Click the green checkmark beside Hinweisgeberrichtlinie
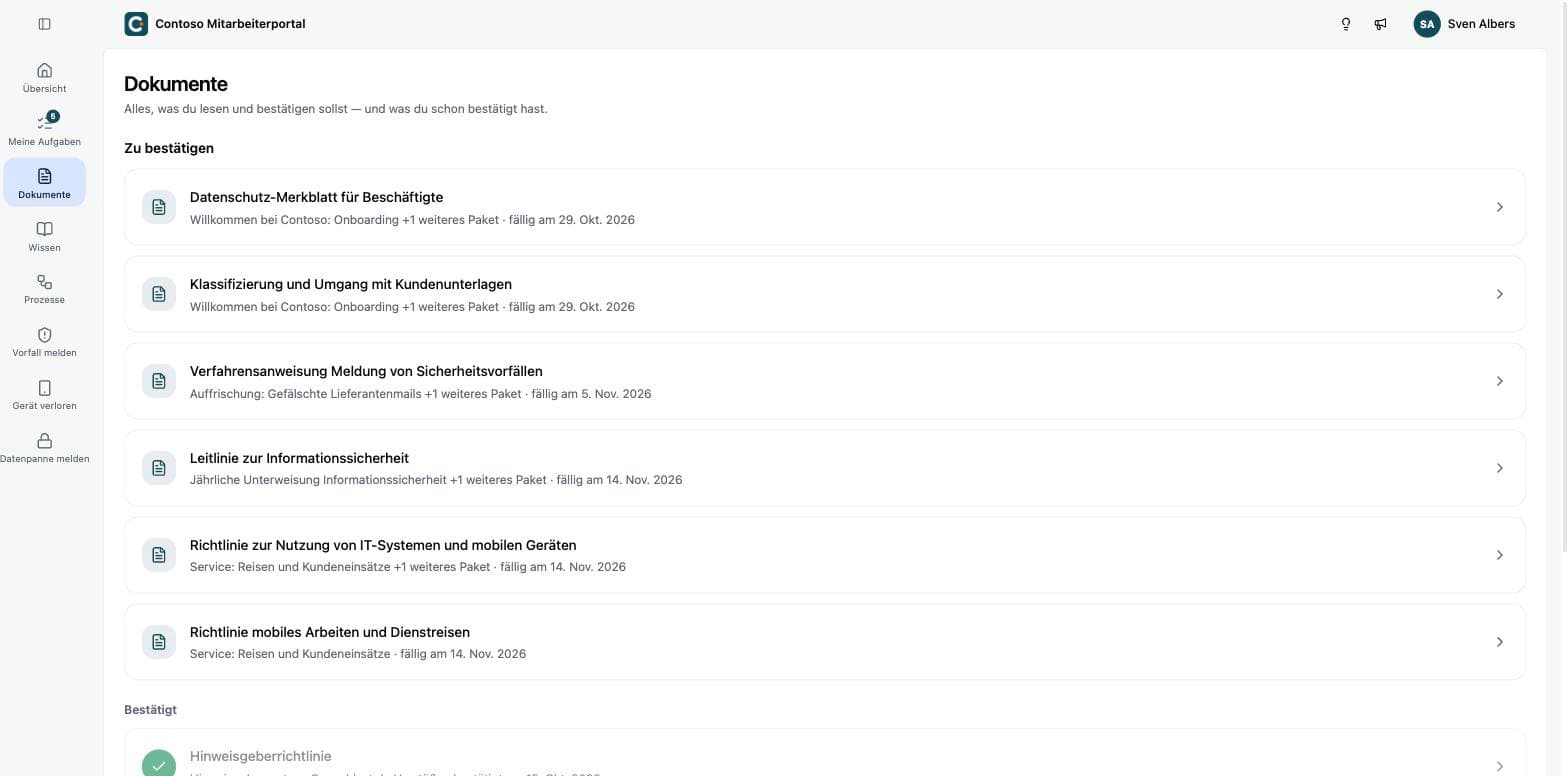 coord(158,764)
